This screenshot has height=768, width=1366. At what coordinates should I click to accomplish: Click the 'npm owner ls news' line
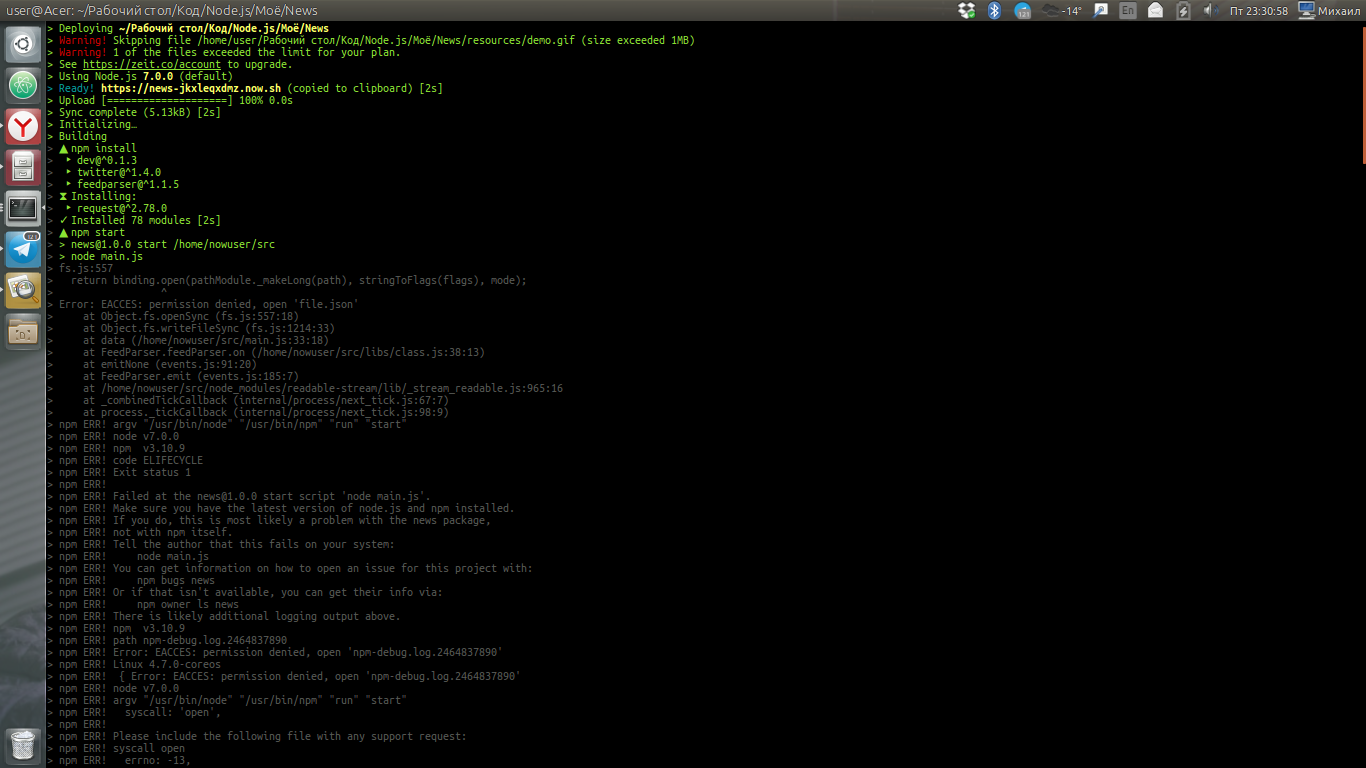pos(188,604)
